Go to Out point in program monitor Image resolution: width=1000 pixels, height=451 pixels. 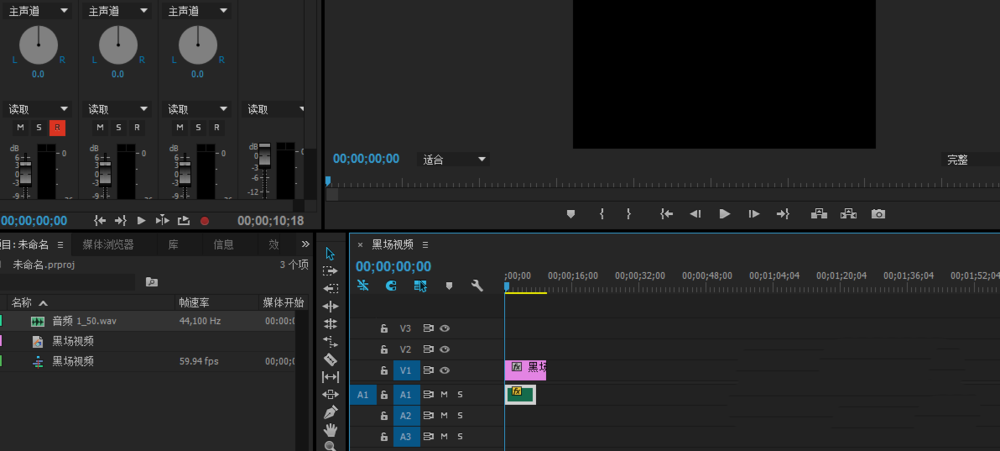click(x=783, y=214)
